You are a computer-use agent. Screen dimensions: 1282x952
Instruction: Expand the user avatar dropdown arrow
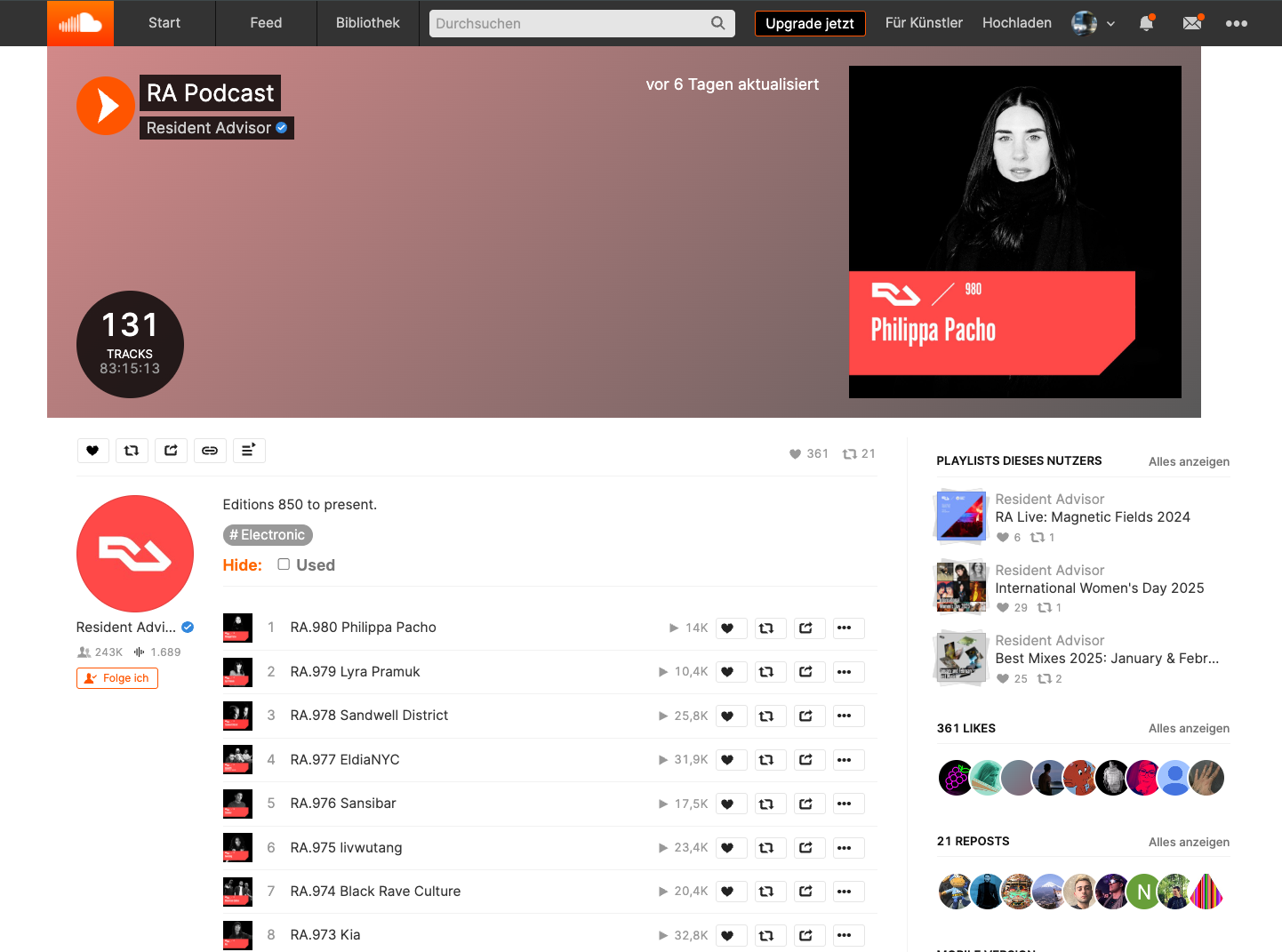(x=1110, y=24)
